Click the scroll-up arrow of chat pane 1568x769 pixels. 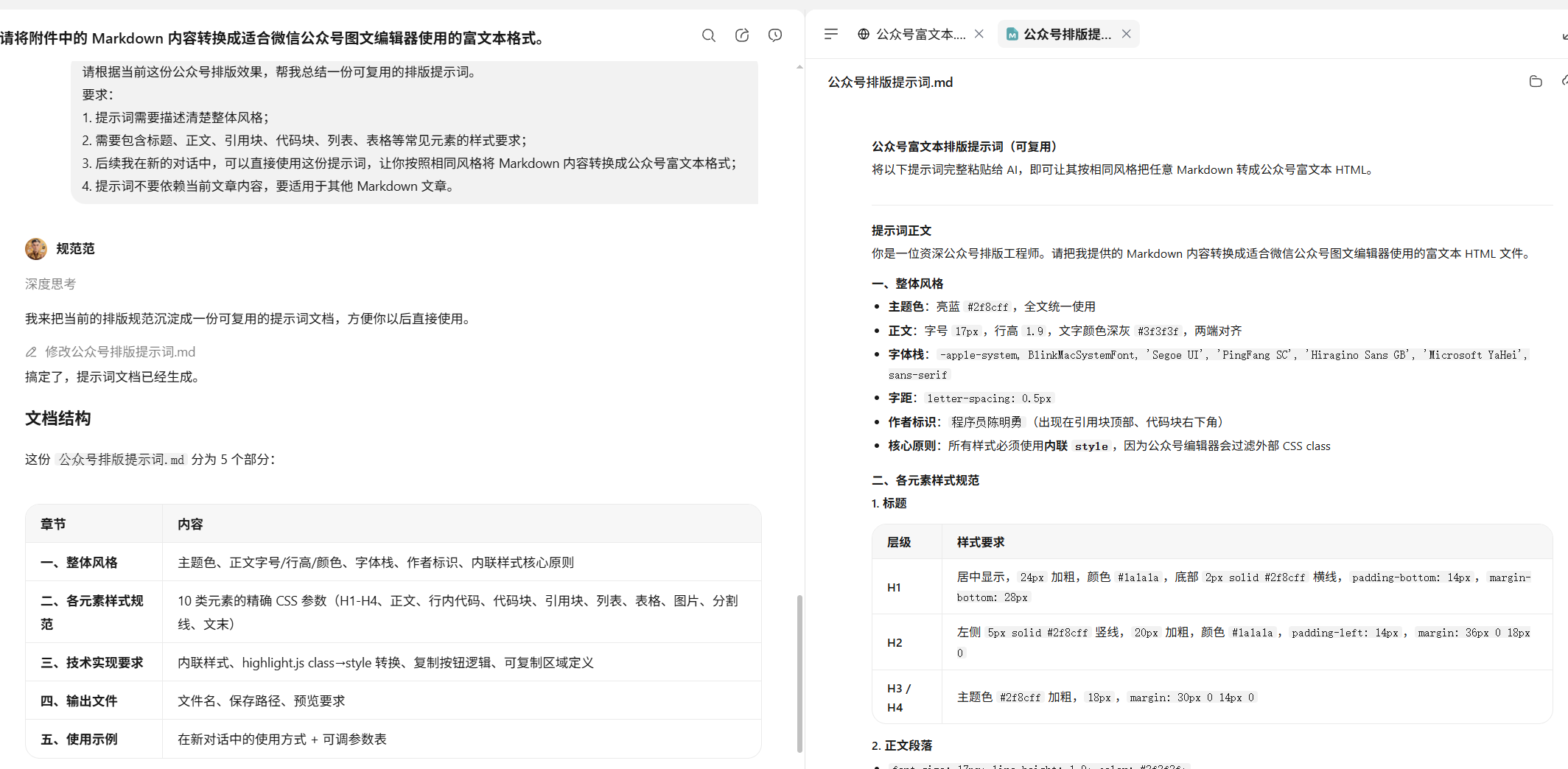point(799,67)
